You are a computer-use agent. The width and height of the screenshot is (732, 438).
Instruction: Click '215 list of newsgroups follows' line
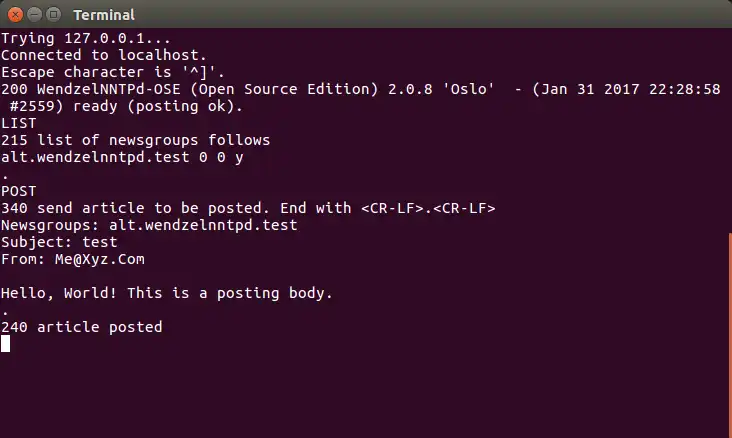[x=135, y=140]
